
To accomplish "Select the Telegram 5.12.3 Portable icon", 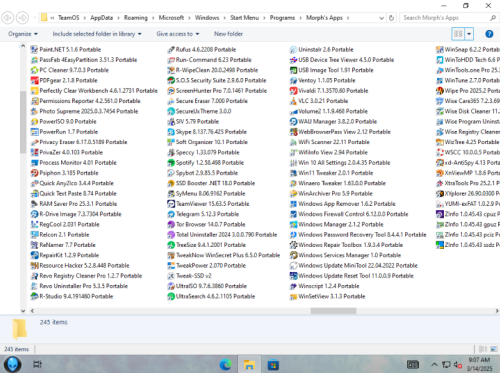I will coord(171,214).
